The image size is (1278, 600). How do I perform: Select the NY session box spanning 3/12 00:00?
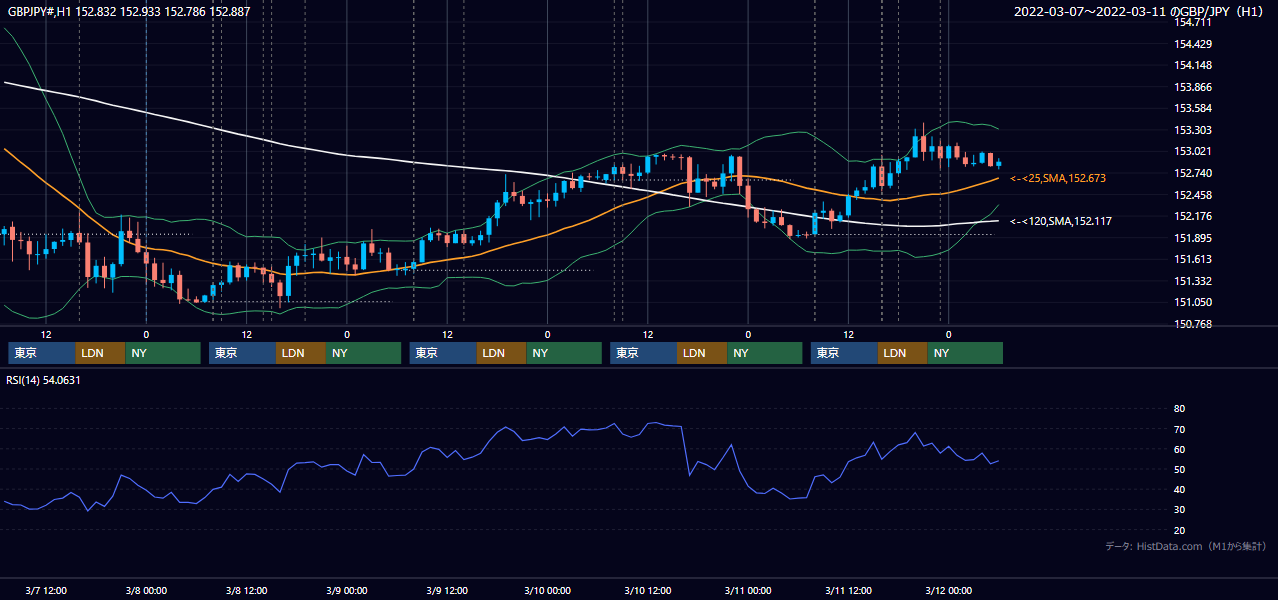click(966, 353)
